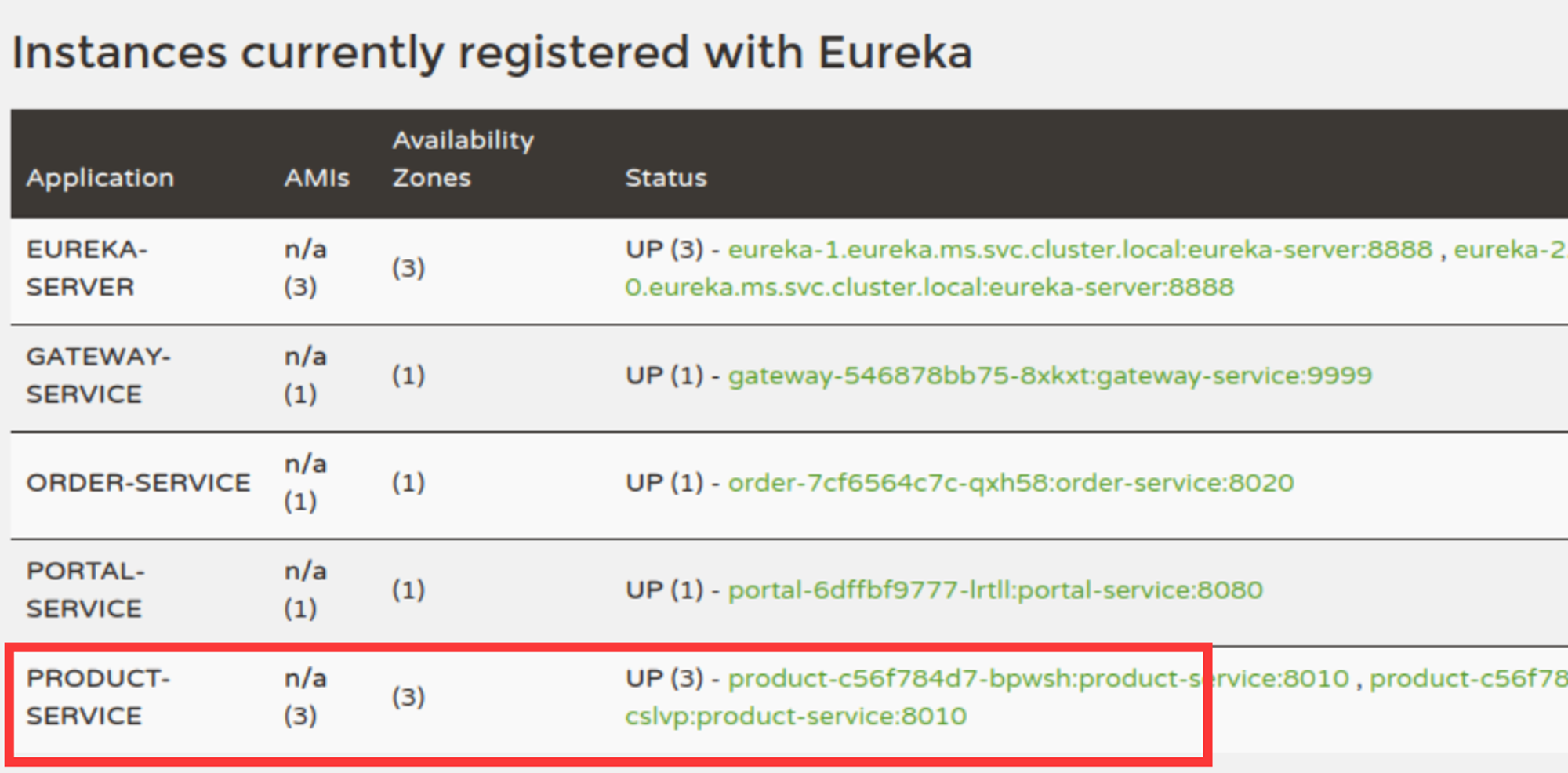Click the partially visible eureka-2 instance link

click(x=1509, y=249)
